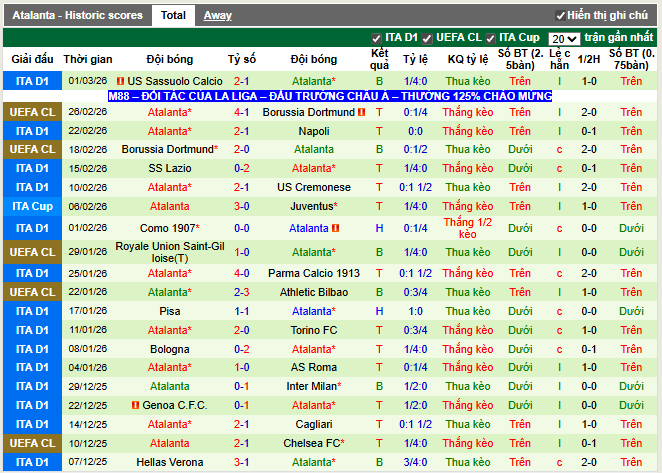This screenshot has width=662, height=473.
Task: Click the 0:0 odds for Napoli match
Action: tap(415, 131)
